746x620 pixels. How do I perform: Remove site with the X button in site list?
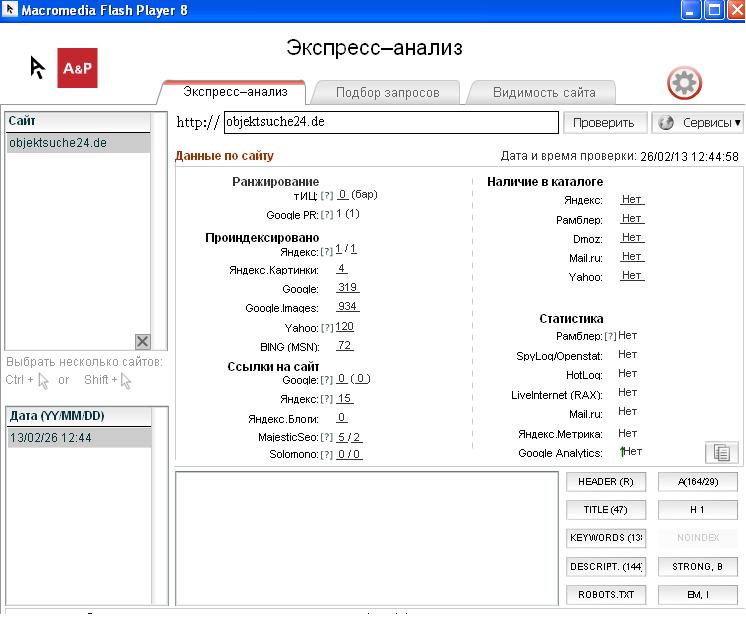coord(142,341)
